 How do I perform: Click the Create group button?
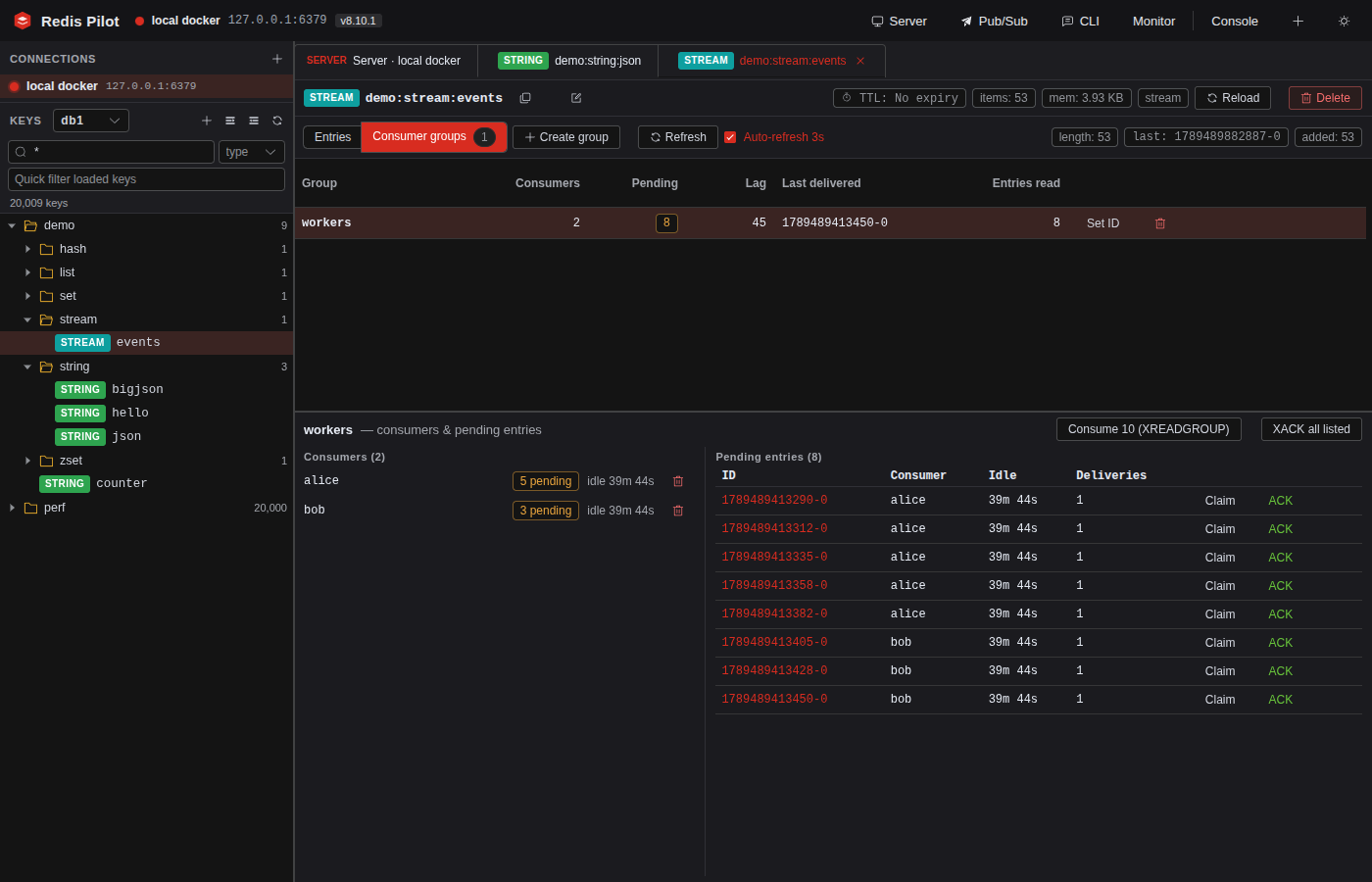(566, 137)
